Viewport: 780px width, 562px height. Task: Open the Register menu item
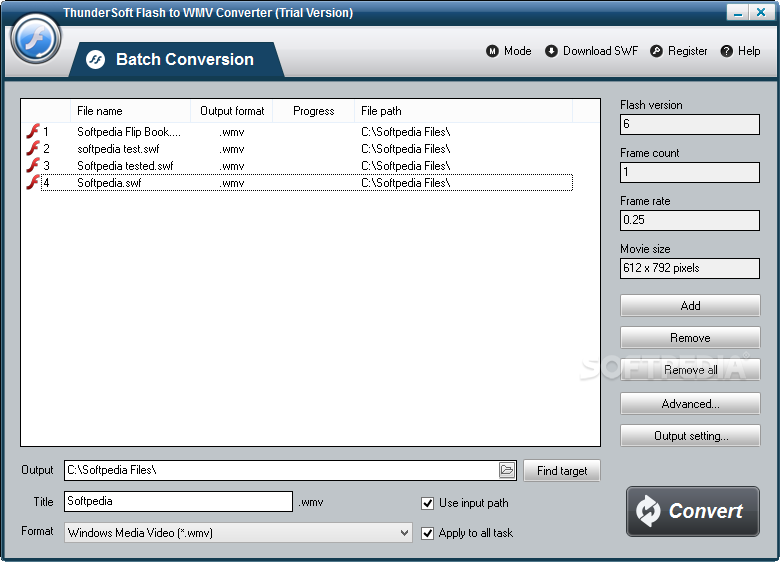tap(679, 51)
